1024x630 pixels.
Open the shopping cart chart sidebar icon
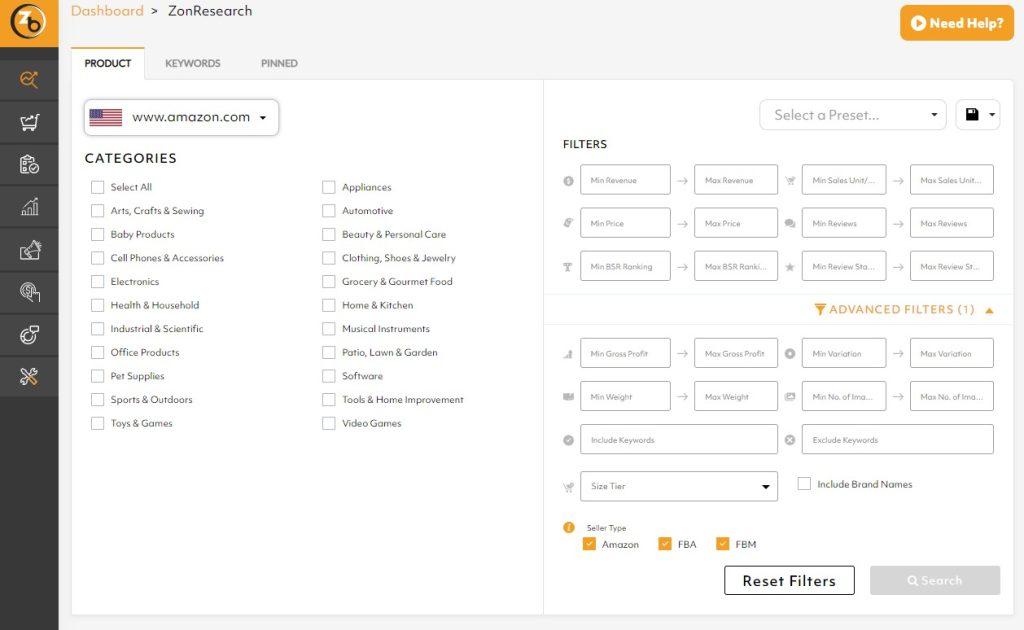(x=29, y=123)
